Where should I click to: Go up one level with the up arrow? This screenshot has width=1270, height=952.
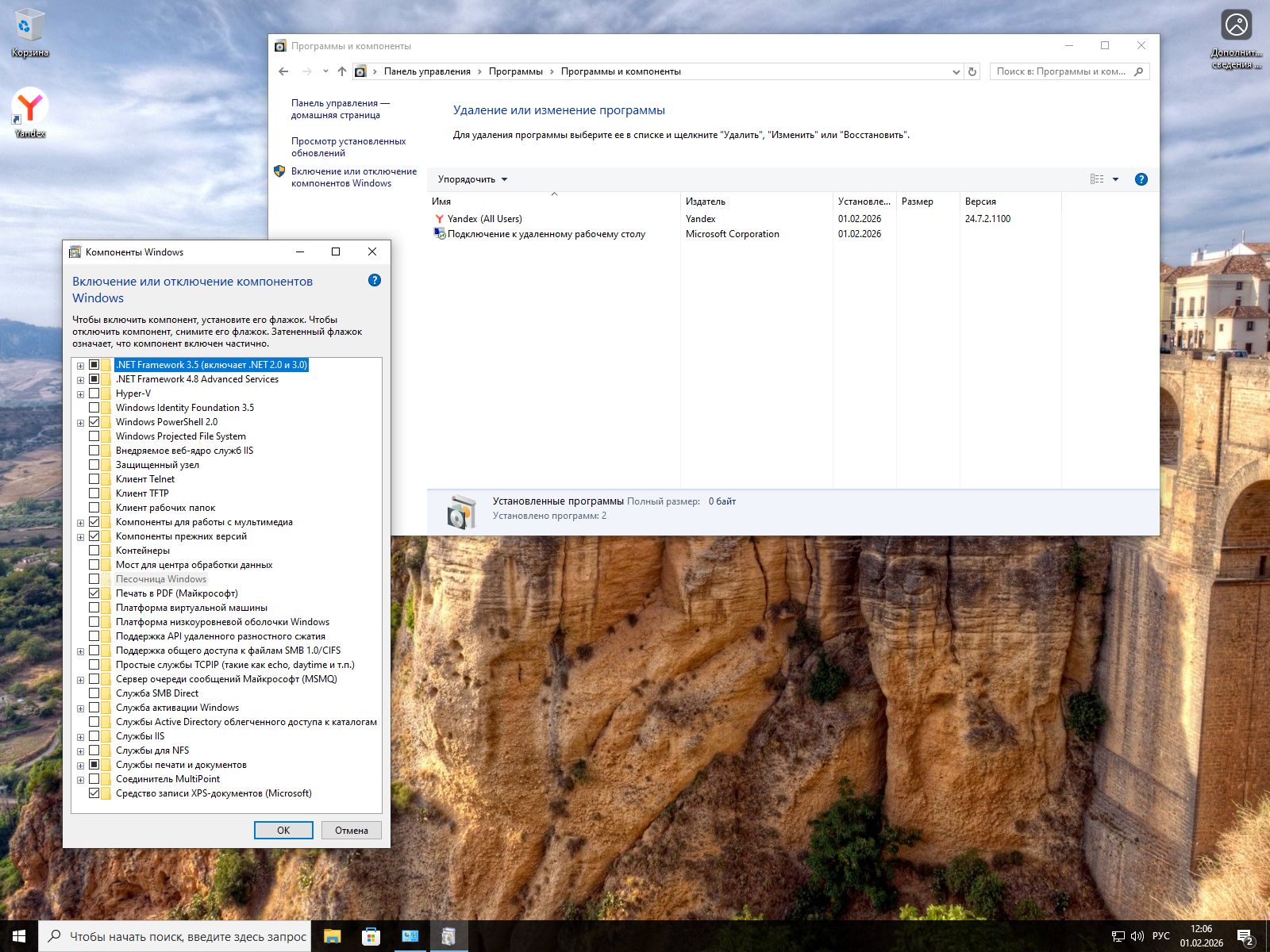click(x=342, y=71)
